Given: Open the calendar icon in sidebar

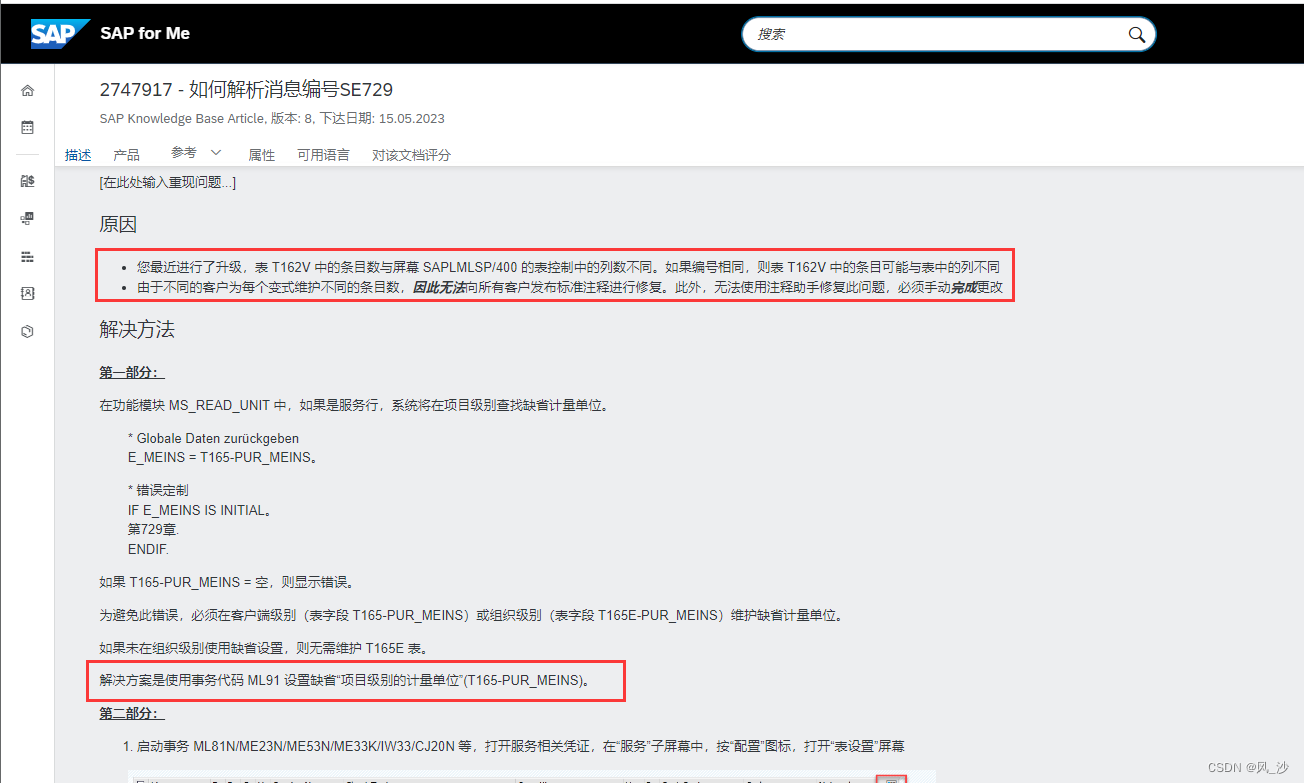Looking at the screenshot, I should [27, 127].
